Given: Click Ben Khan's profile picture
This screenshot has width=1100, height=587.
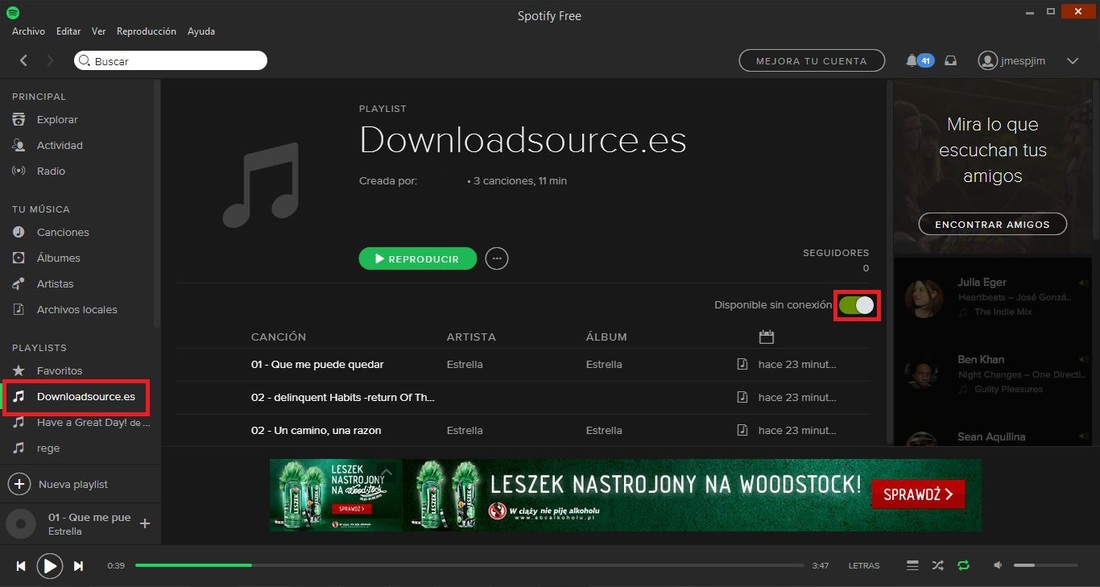Looking at the screenshot, I should (x=924, y=374).
